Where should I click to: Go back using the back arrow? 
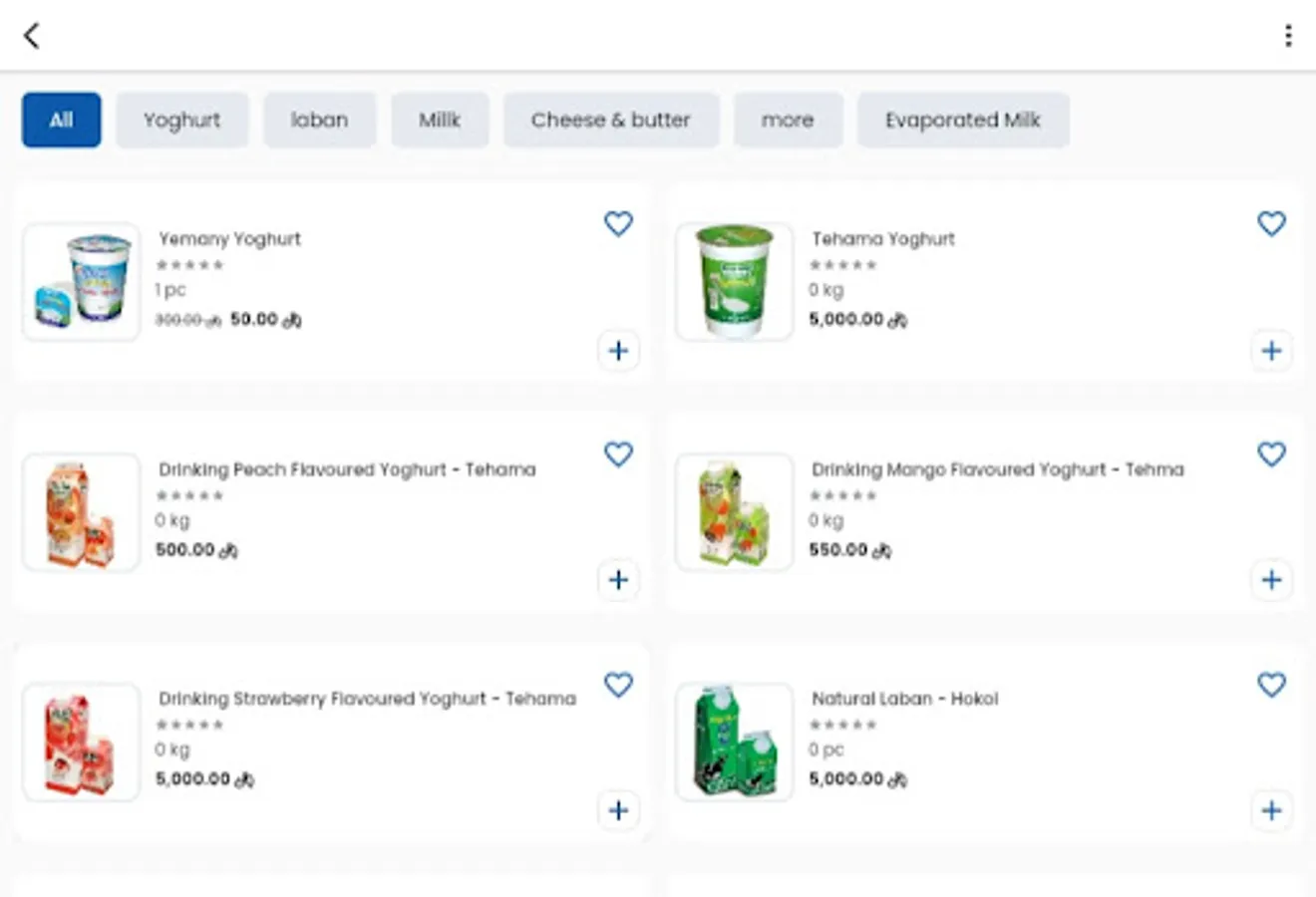tap(32, 36)
